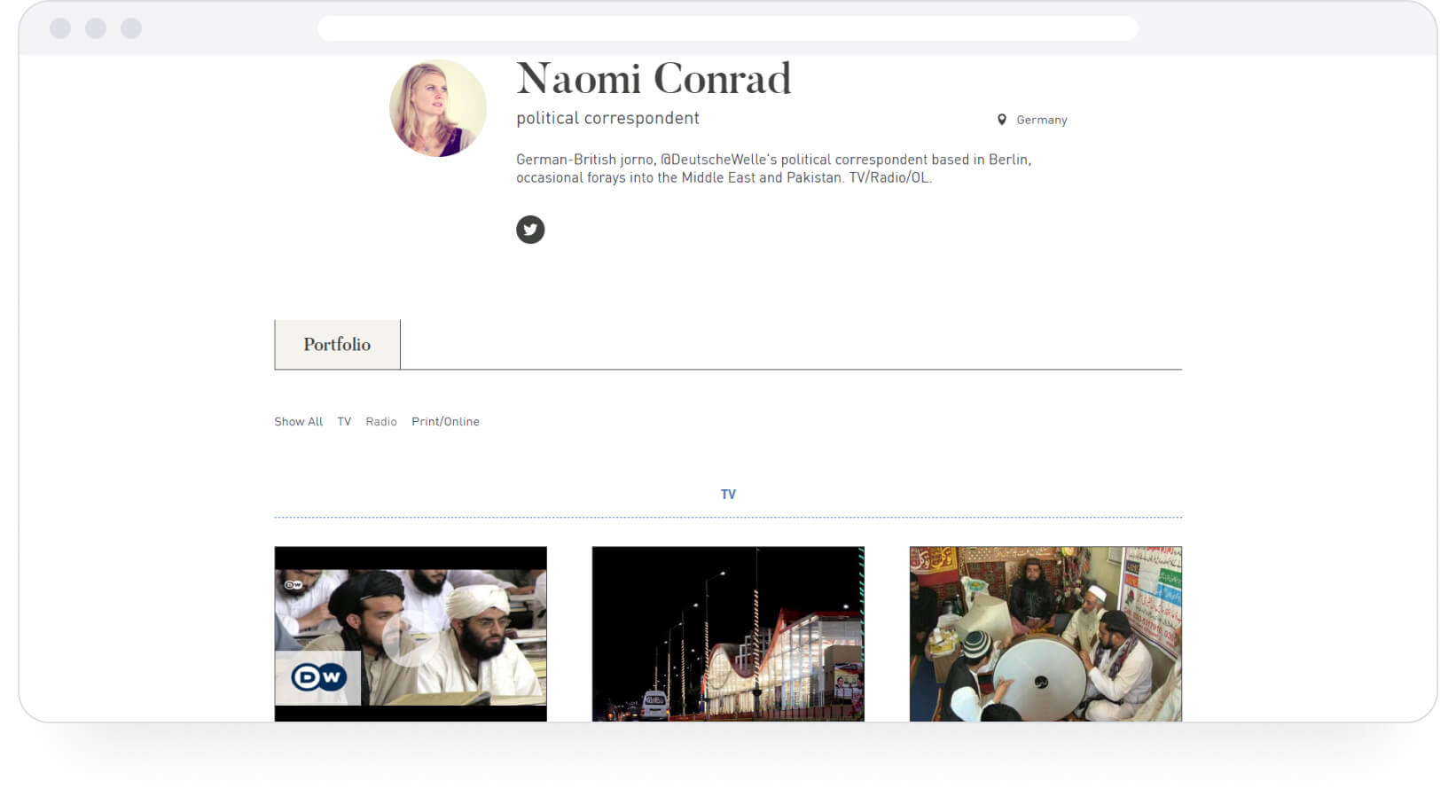
Task: Open Naomi Conrad's Twitter profile icon
Action: pyautogui.click(x=530, y=230)
